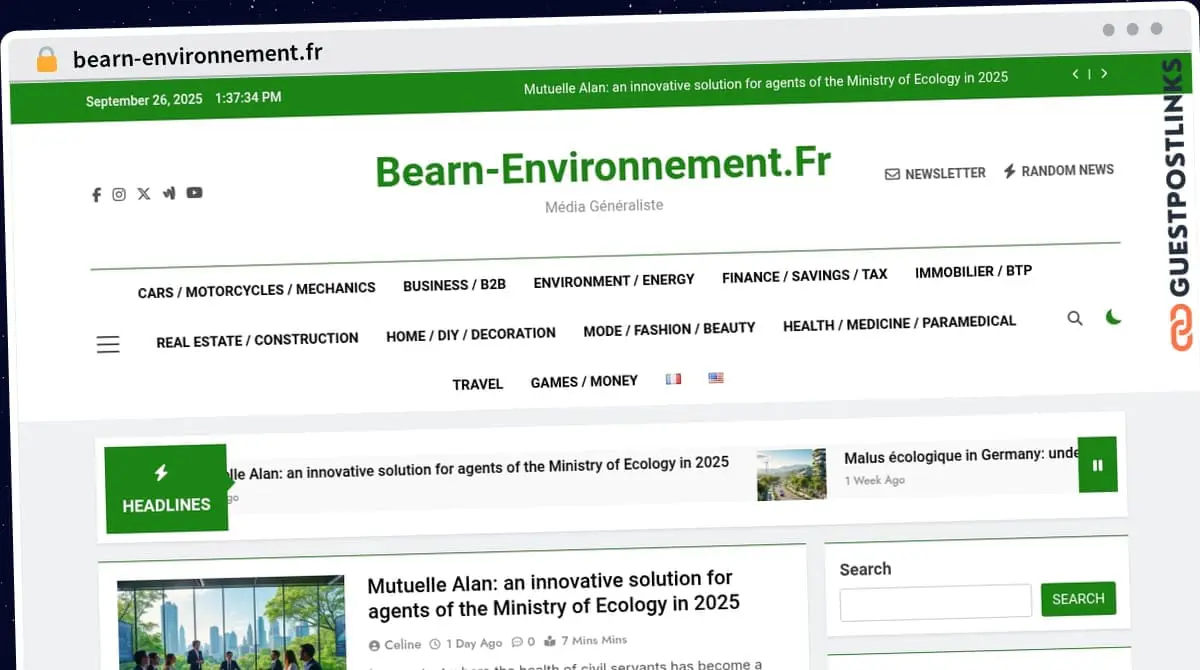
Task: Click the HEADLINES label badge
Action: click(166, 488)
